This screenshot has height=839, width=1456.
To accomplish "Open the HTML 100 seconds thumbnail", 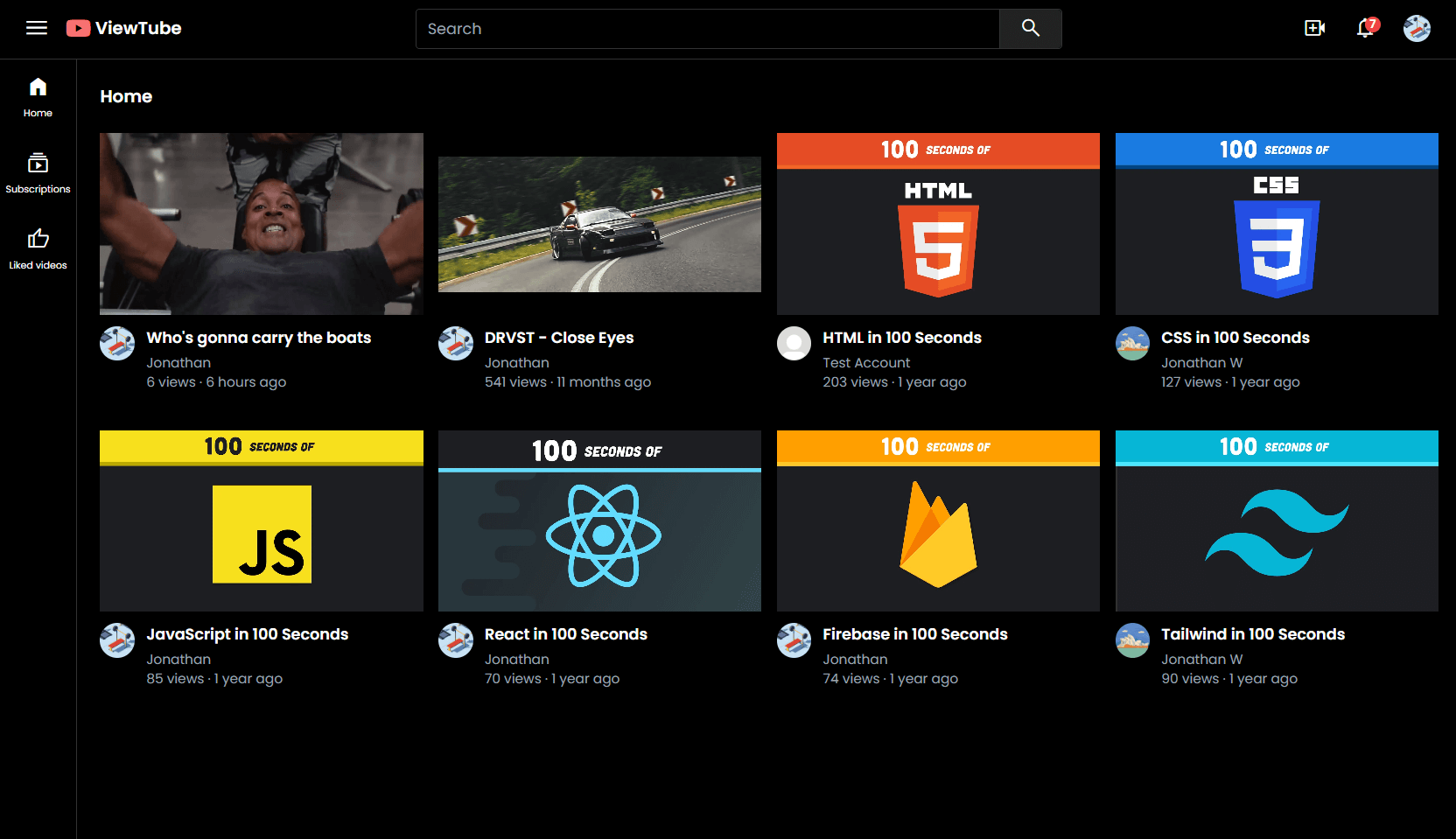I will [938, 224].
